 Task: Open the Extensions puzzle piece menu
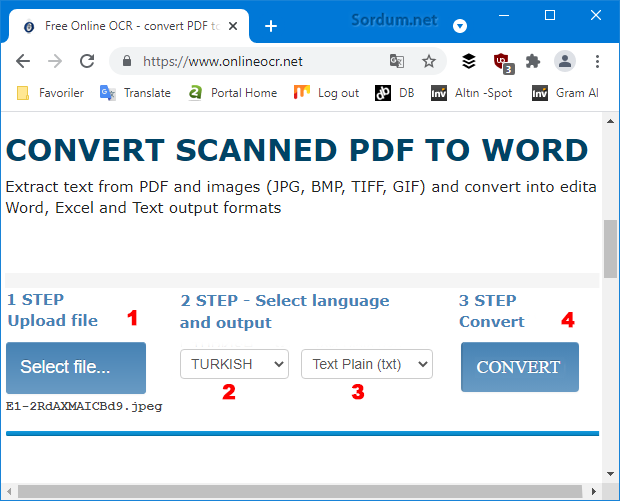click(533, 61)
